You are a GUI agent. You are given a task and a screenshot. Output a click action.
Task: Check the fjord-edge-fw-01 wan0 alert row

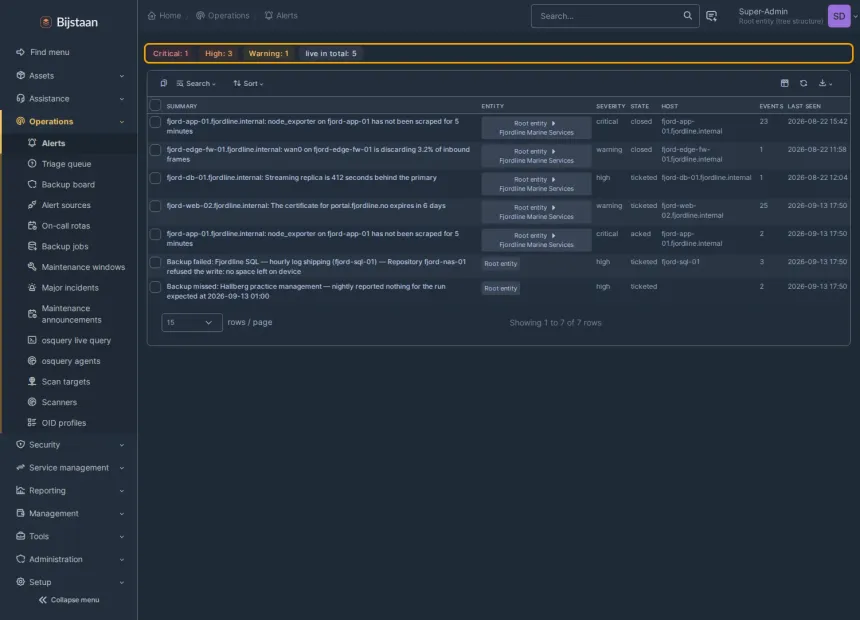point(156,150)
